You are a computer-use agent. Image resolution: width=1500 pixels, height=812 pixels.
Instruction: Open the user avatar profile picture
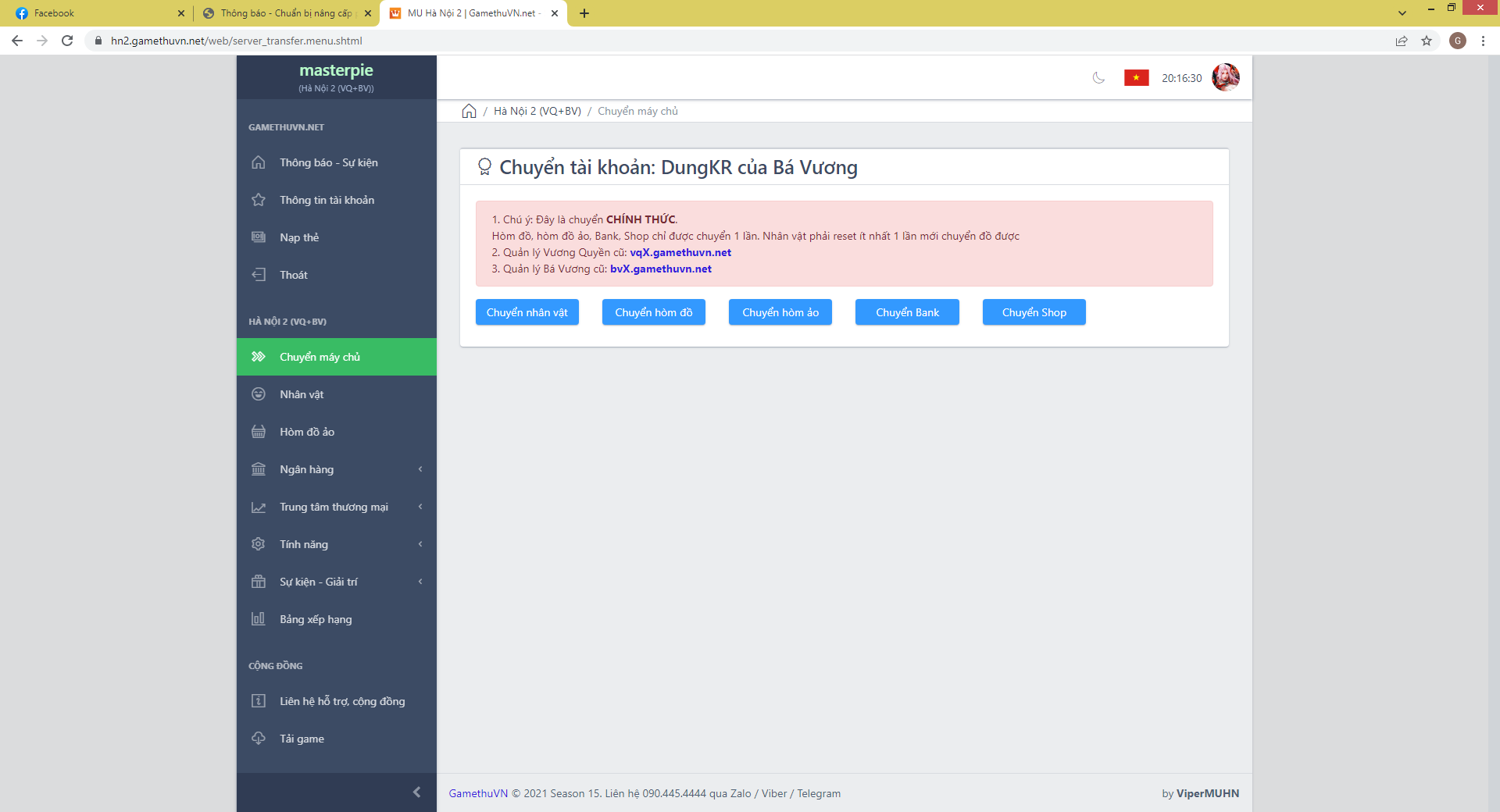[x=1225, y=78]
